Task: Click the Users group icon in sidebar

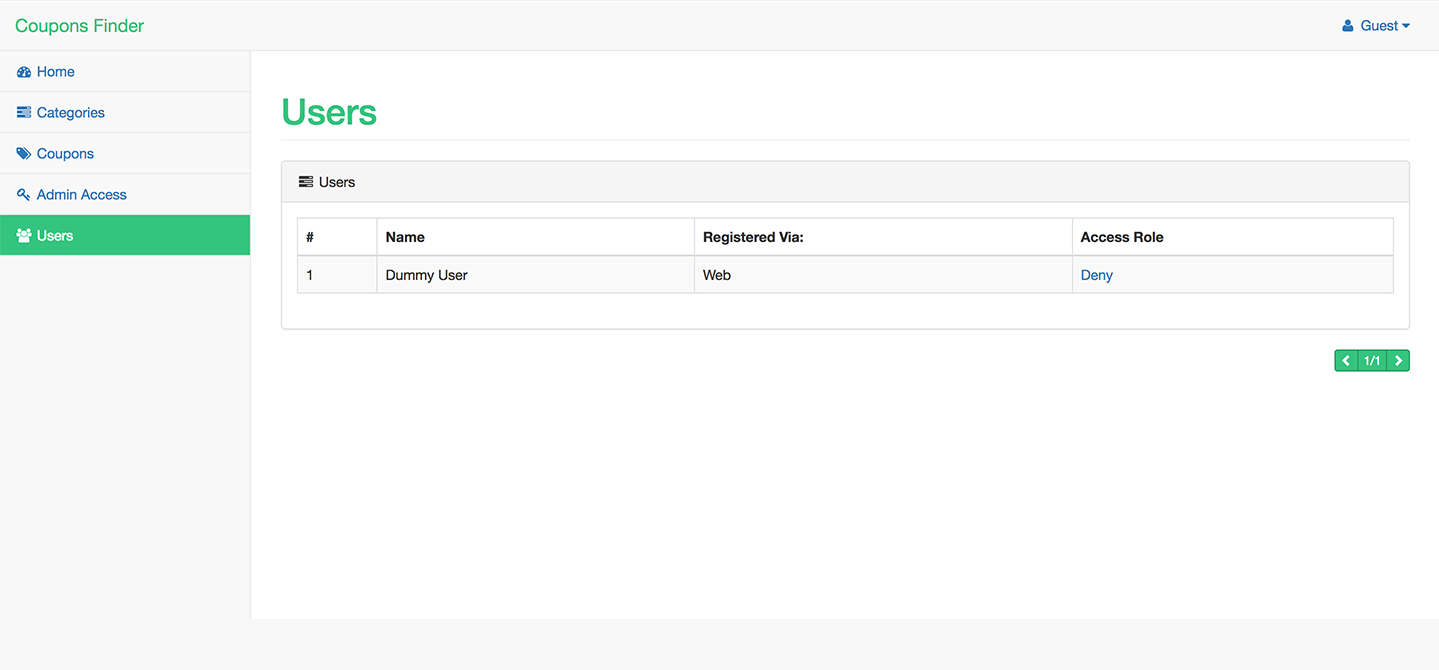Action: click(24, 236)
